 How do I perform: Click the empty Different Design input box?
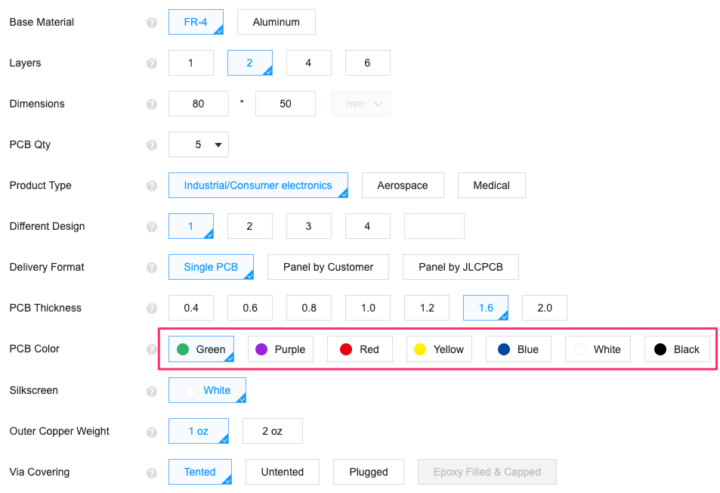434,226
